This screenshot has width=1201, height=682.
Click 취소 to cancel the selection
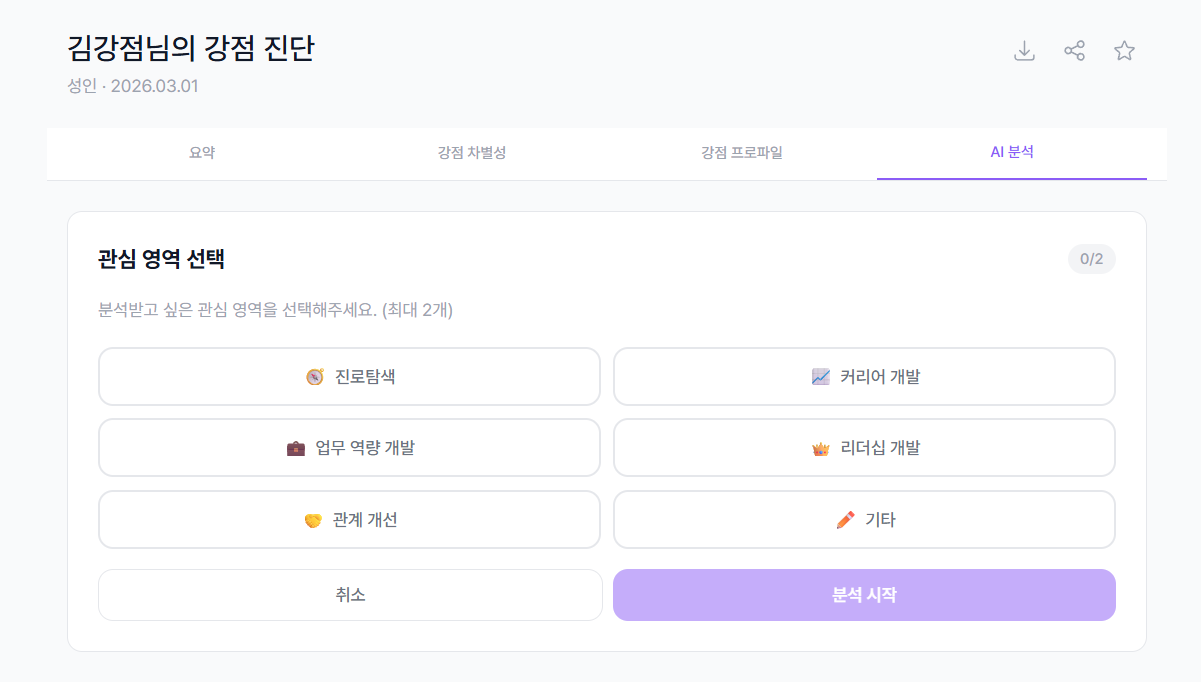pyautogui.click(x=349, y=594)
